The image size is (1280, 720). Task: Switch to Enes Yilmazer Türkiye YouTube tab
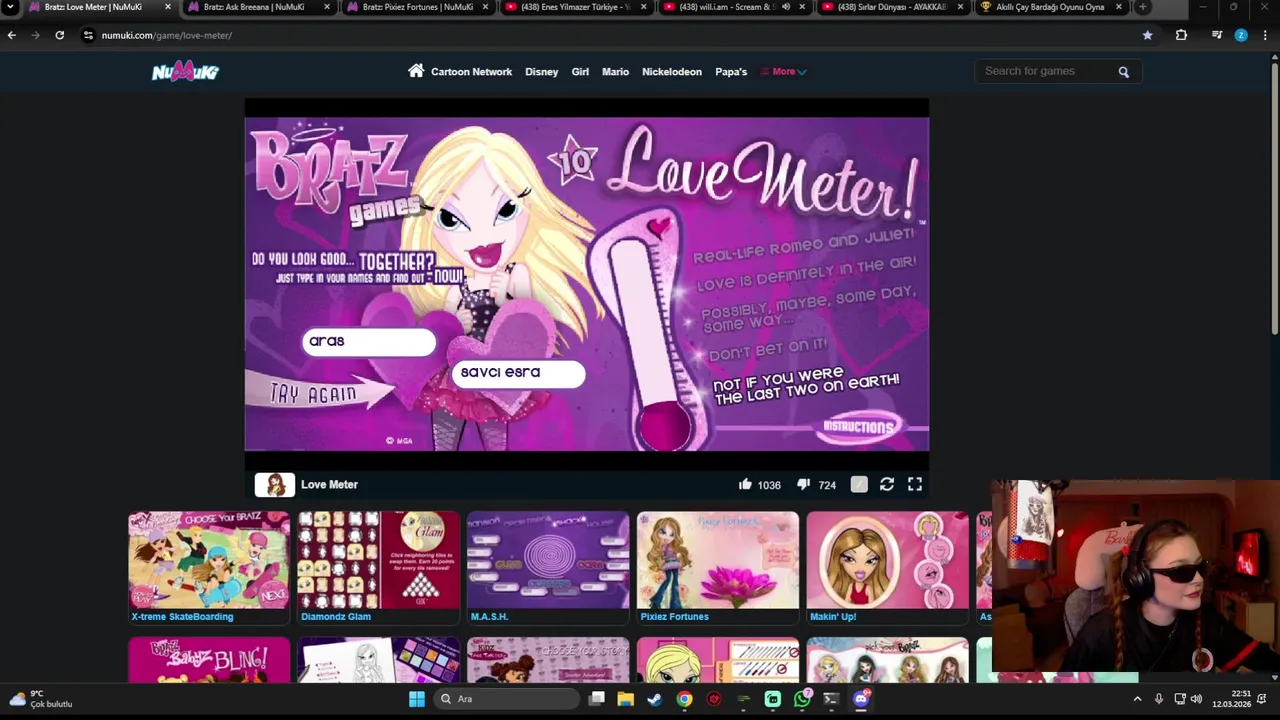pyautogui.click(x=576, y=7)
